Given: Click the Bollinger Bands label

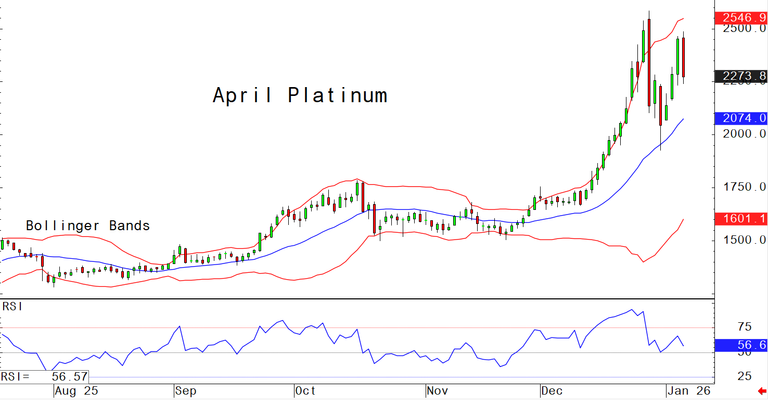Looking at the screenshot, I should coord(87,226).
